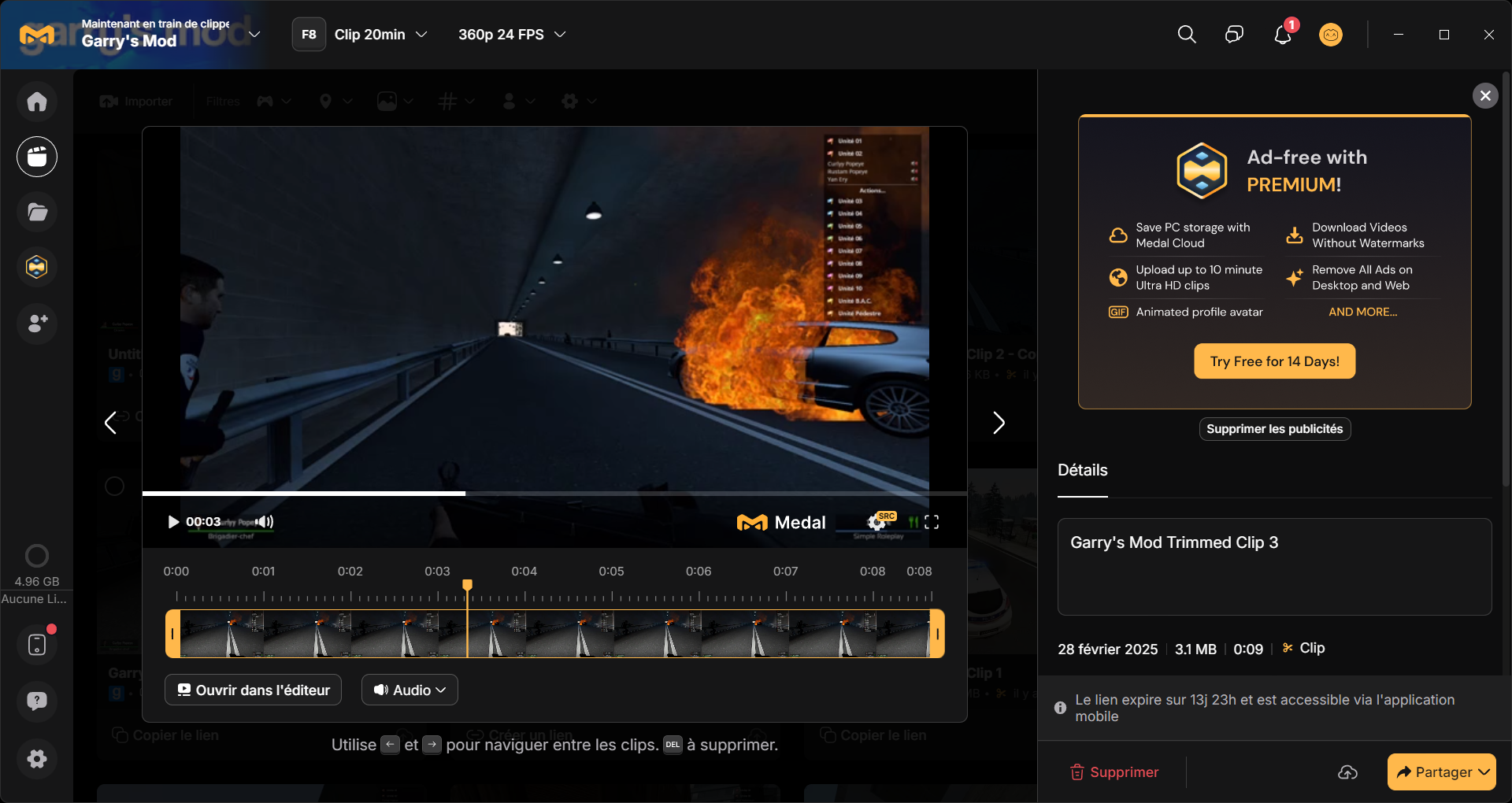Click the left trim handle of the timeline
Viewport: 1512px width, 803px height.
(x=172, y=634)
